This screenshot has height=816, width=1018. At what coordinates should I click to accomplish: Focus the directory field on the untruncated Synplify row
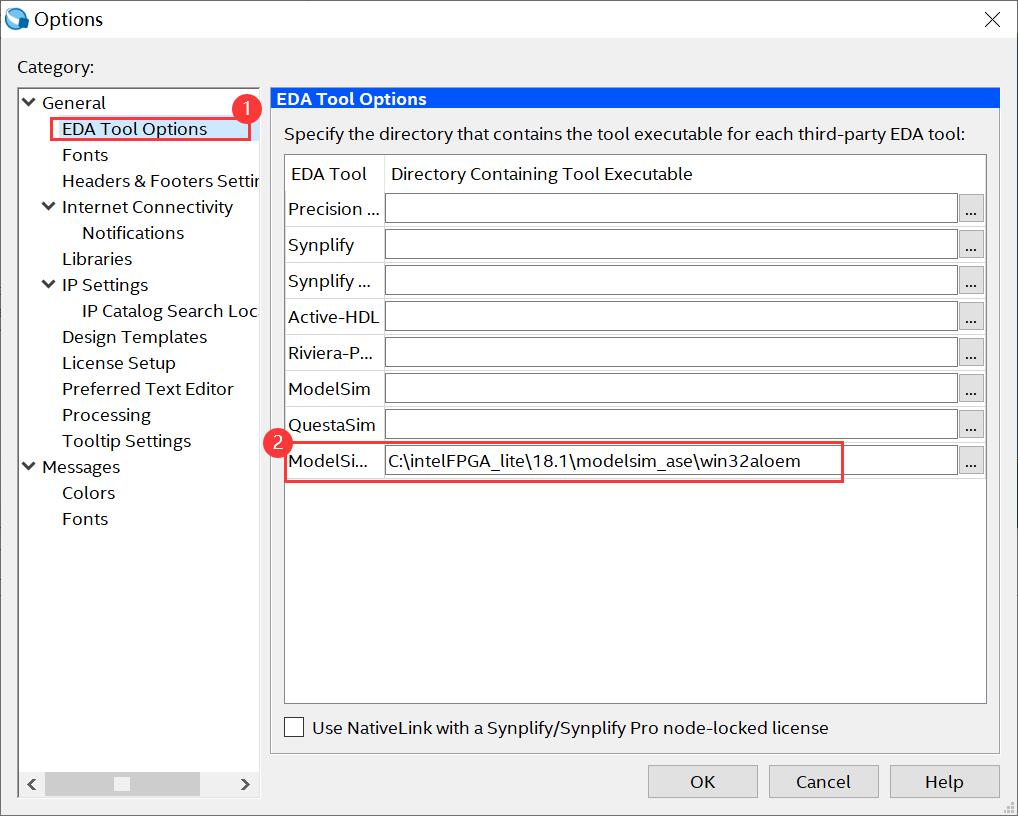click(671, 245)
